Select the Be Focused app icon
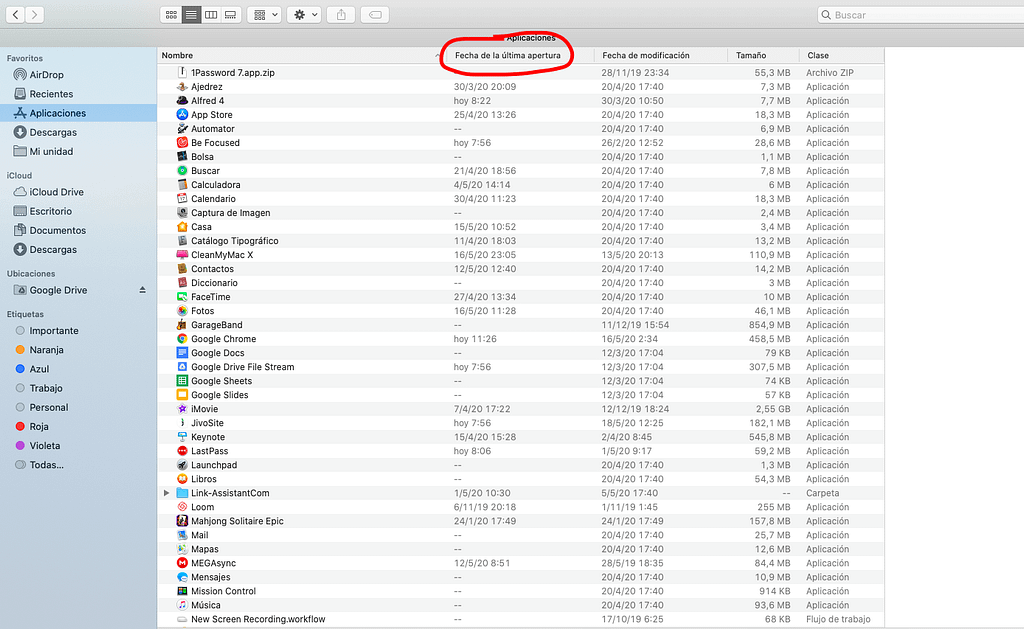Image resolution: width=1024 pixels, height=629 pixels. pyautogui.click(x=182, y=142)
